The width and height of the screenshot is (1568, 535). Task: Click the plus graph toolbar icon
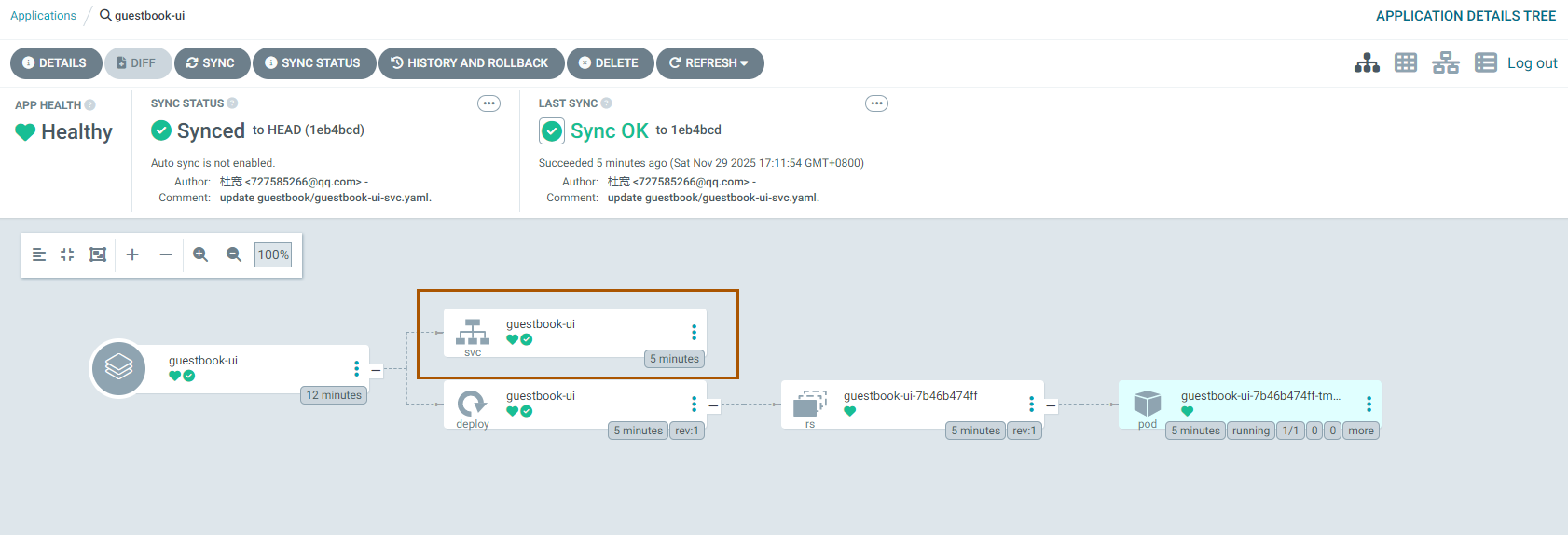(x=132, y=254)
